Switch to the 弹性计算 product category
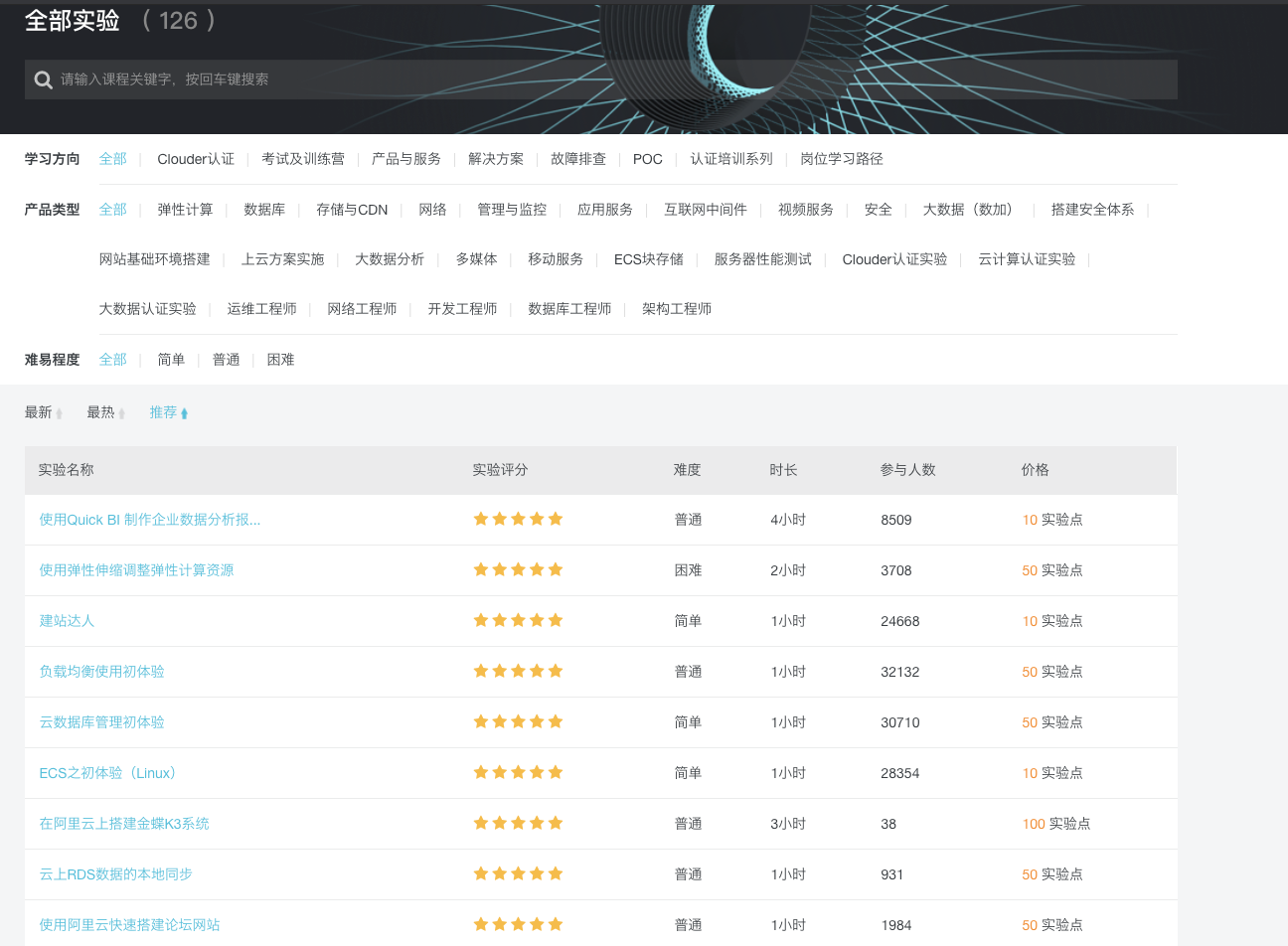1288x946 pixels. coord(185,210)
